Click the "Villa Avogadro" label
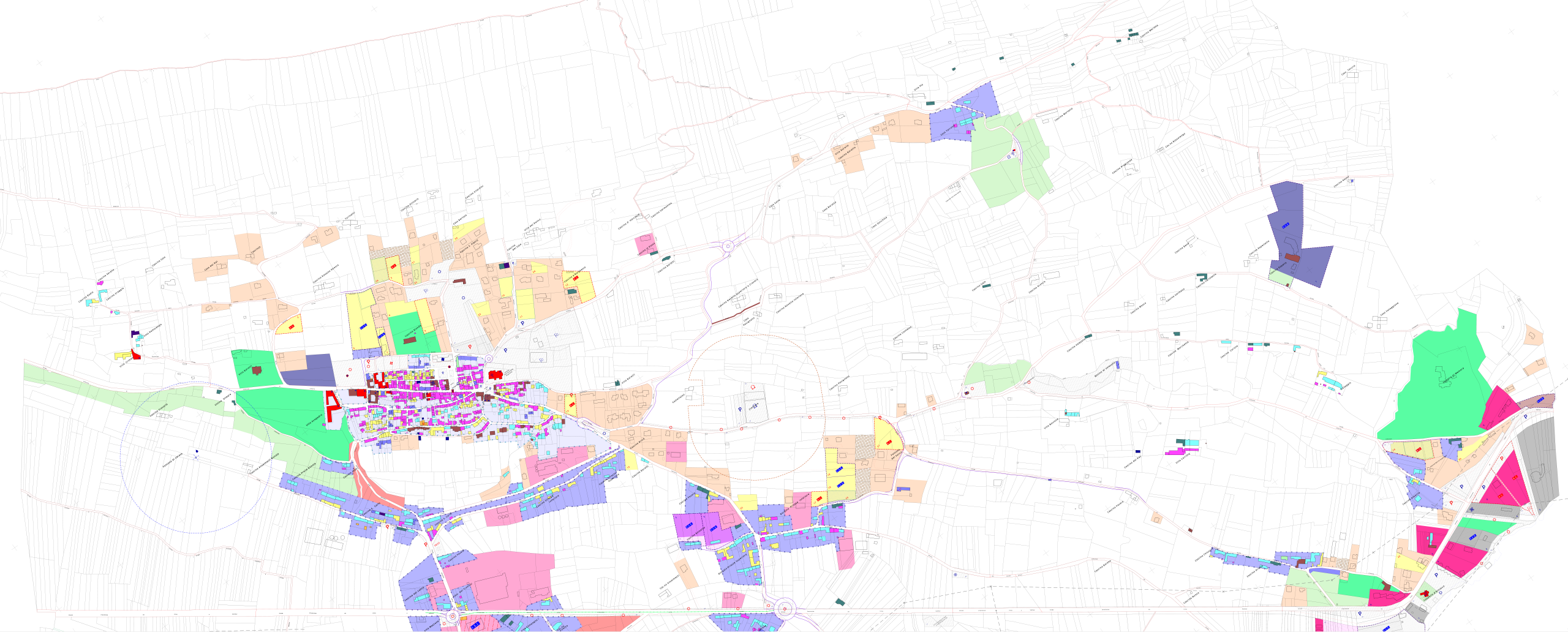Viewport: 1568px width, 632px height. pyautogui.click(x=314, y=419)
